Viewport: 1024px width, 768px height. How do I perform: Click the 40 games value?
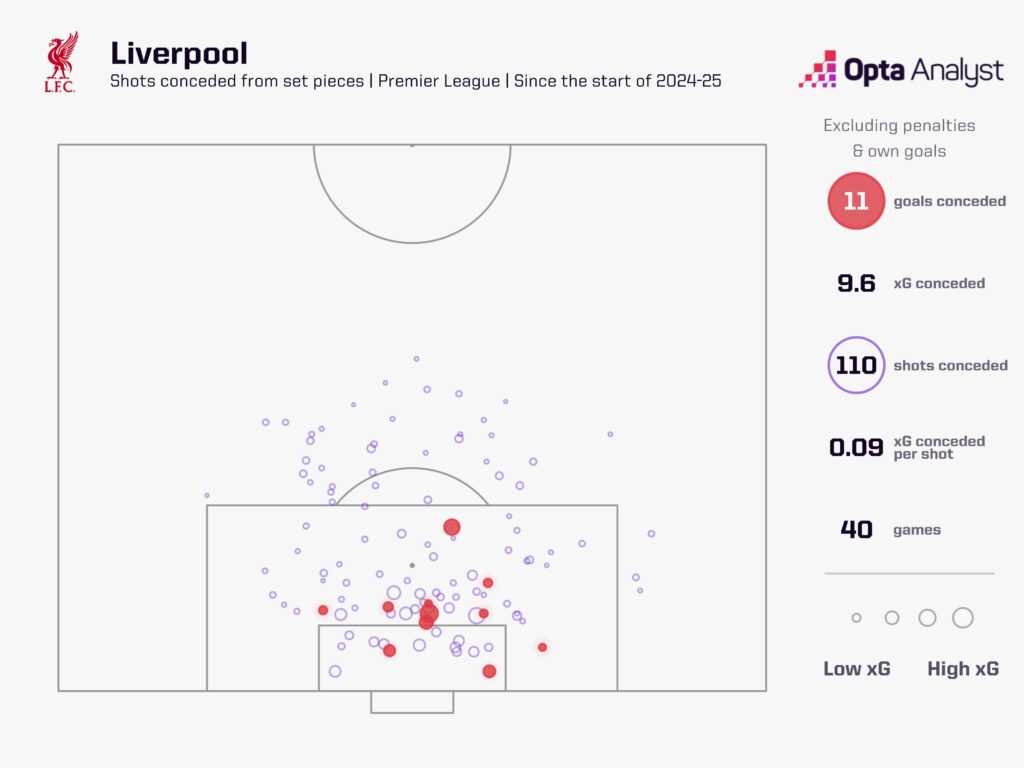856,530
